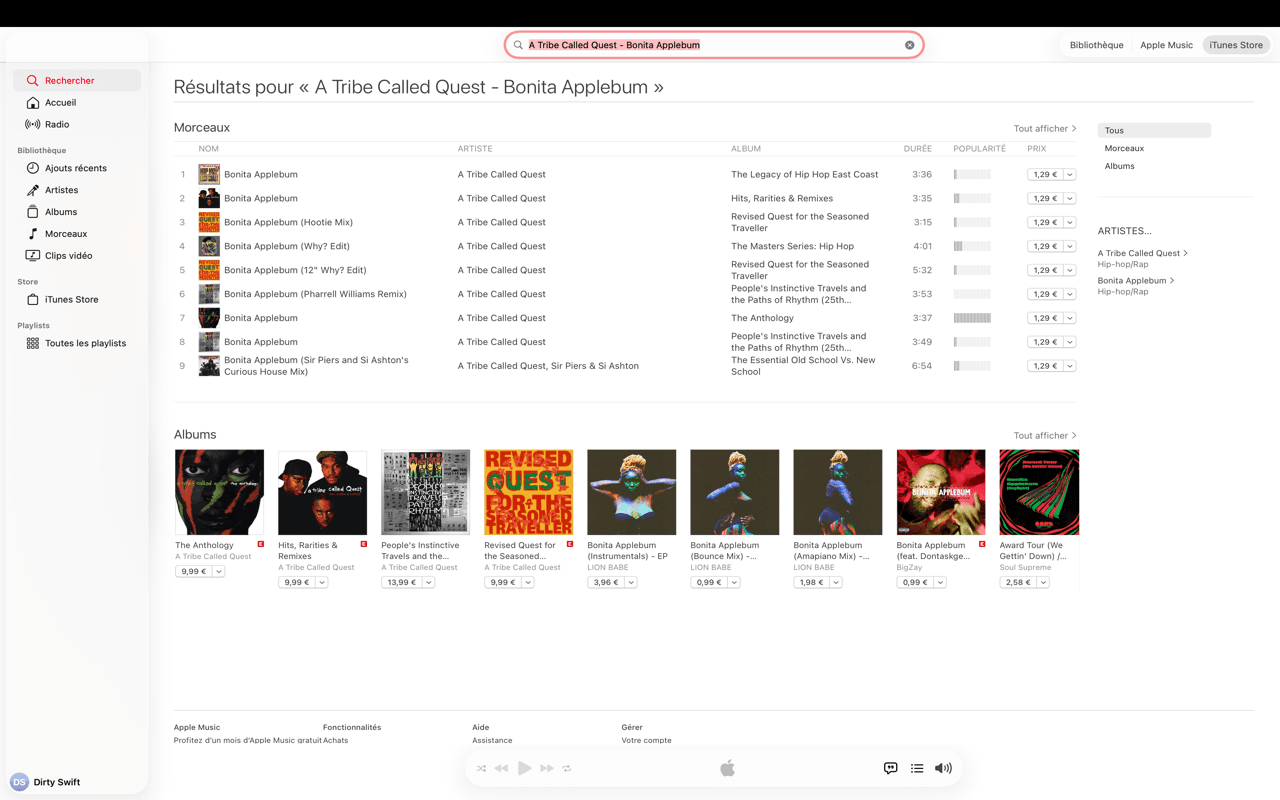Viewport: 1280px width, 800px height.
Task: Show the play queue list
Action: pyautogui.click(x=917, y=768)
